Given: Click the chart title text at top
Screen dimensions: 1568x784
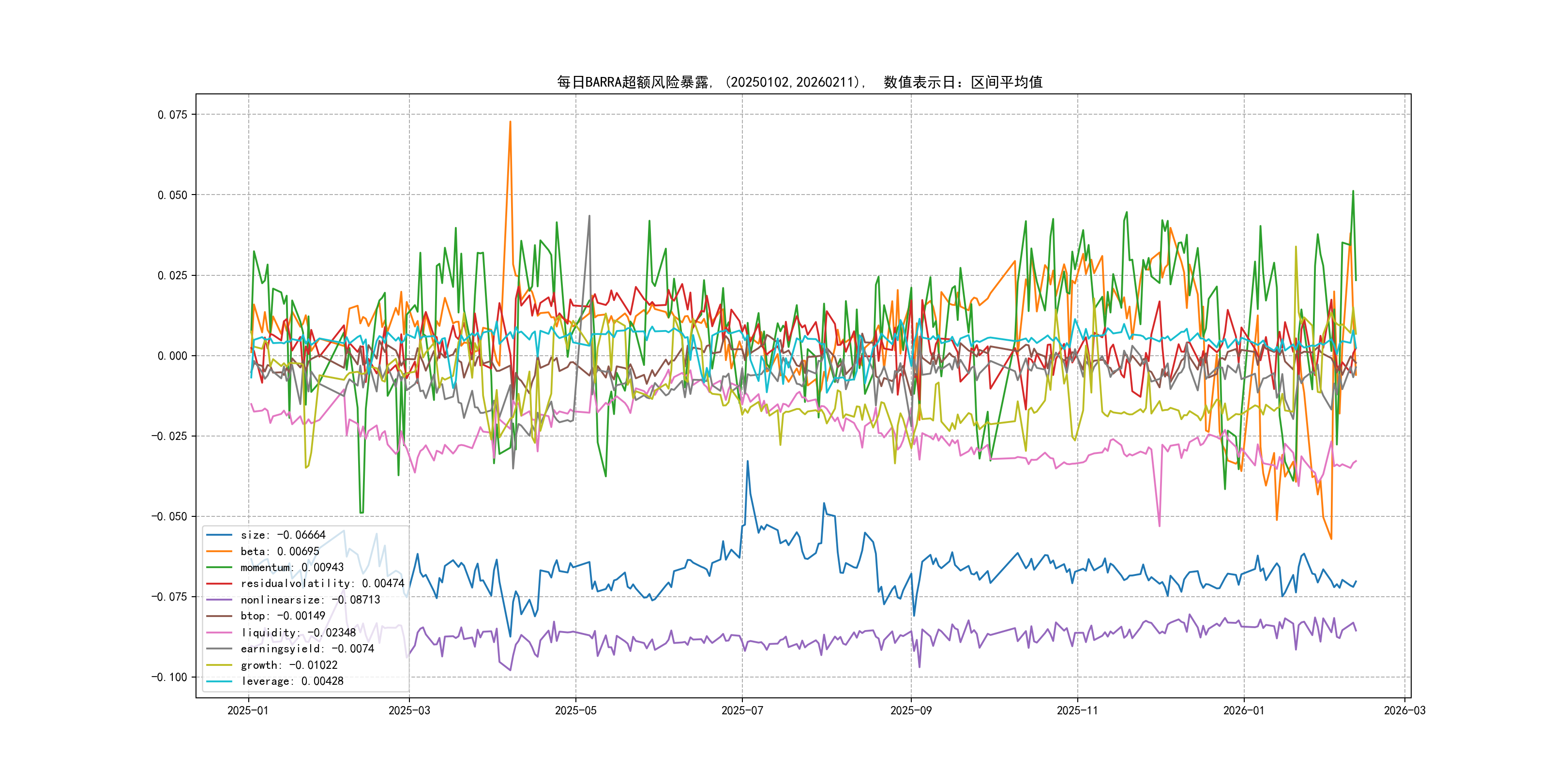Looking at the screenshot, I should click(799, 82).
